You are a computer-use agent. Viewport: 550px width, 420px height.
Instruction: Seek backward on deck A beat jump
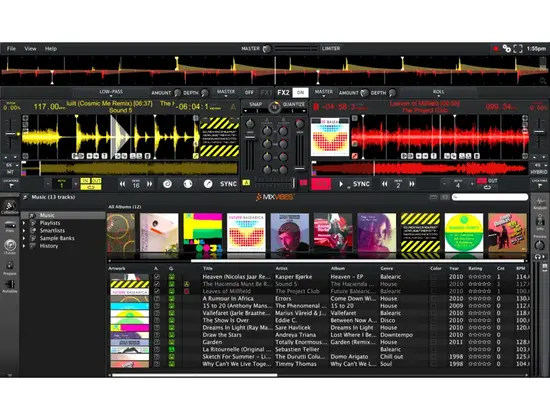tap(122, 184)
